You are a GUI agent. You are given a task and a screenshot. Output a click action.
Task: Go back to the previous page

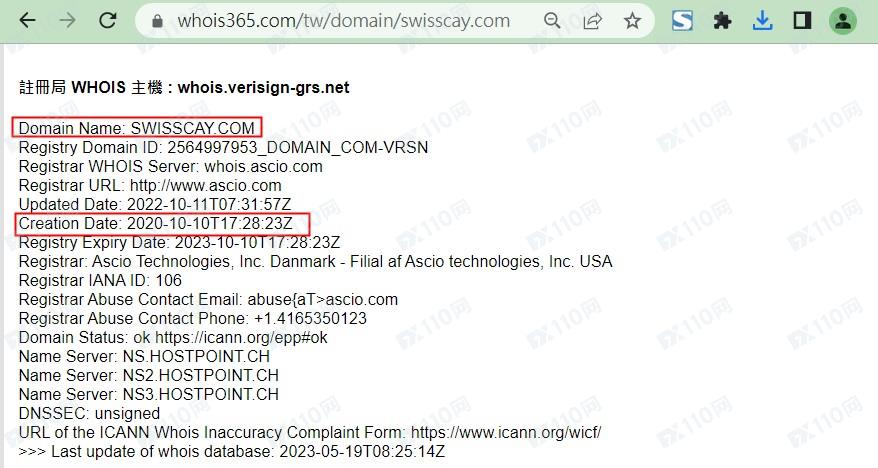coord(27,21)
